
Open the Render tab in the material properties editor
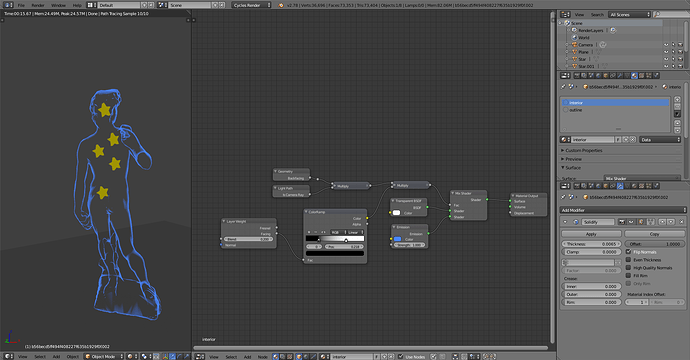577,76
